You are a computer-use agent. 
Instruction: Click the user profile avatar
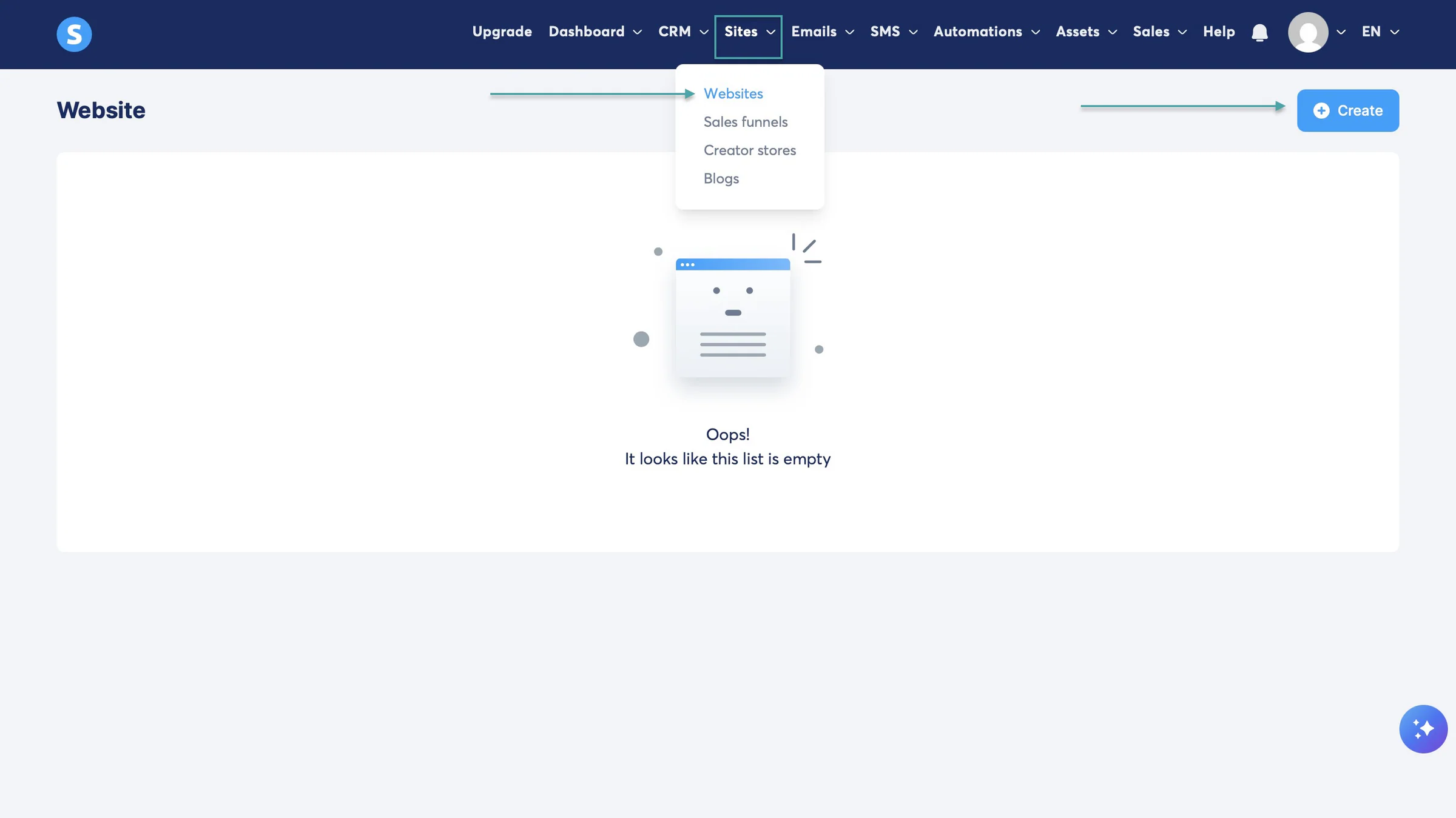tap(1308, 32)
